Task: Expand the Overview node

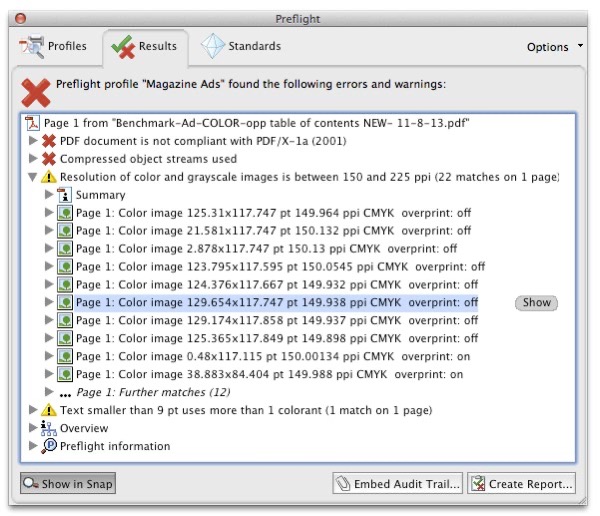Action: [33, 428]
